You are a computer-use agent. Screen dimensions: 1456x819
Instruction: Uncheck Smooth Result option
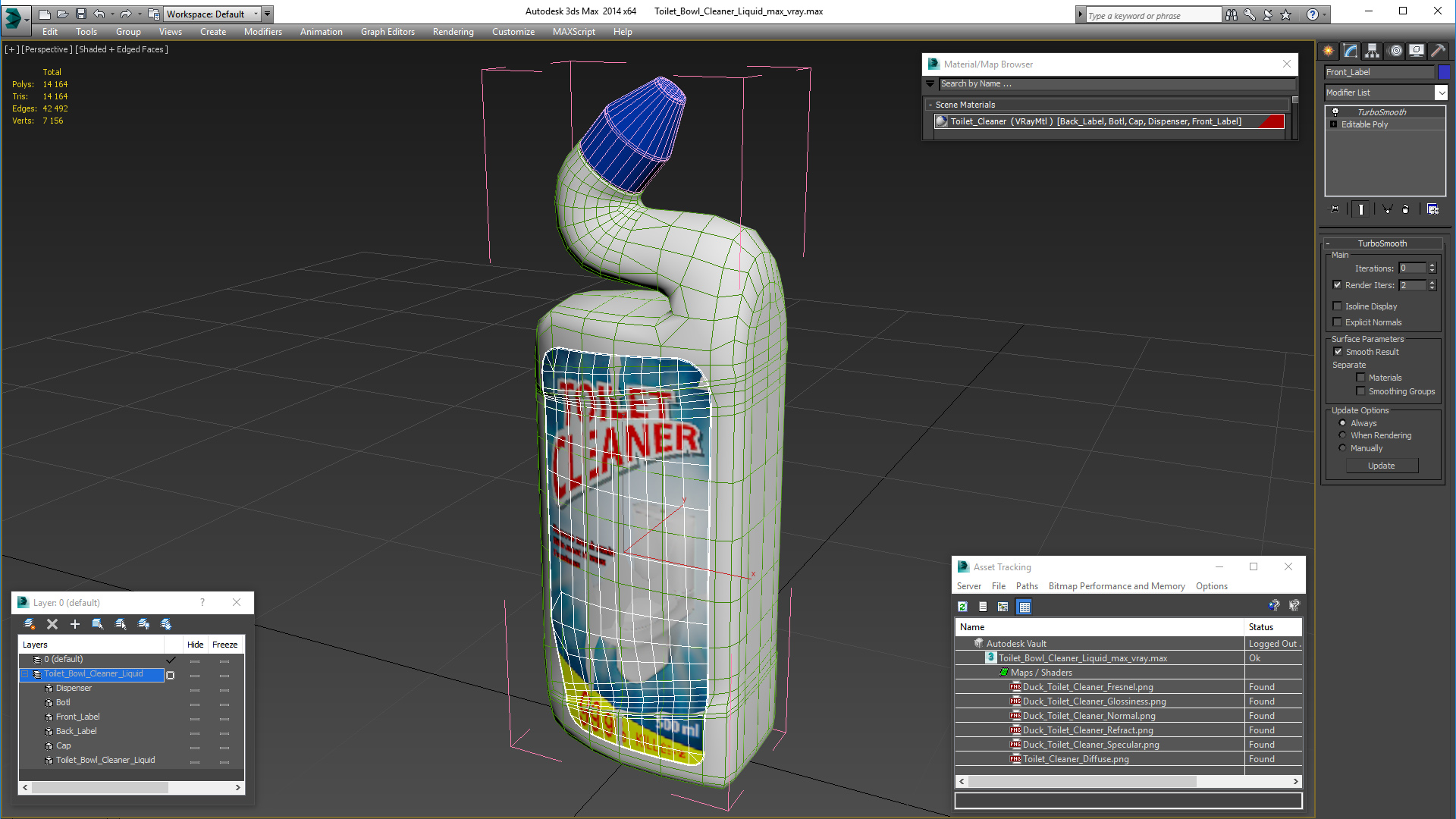point(1338,352)
